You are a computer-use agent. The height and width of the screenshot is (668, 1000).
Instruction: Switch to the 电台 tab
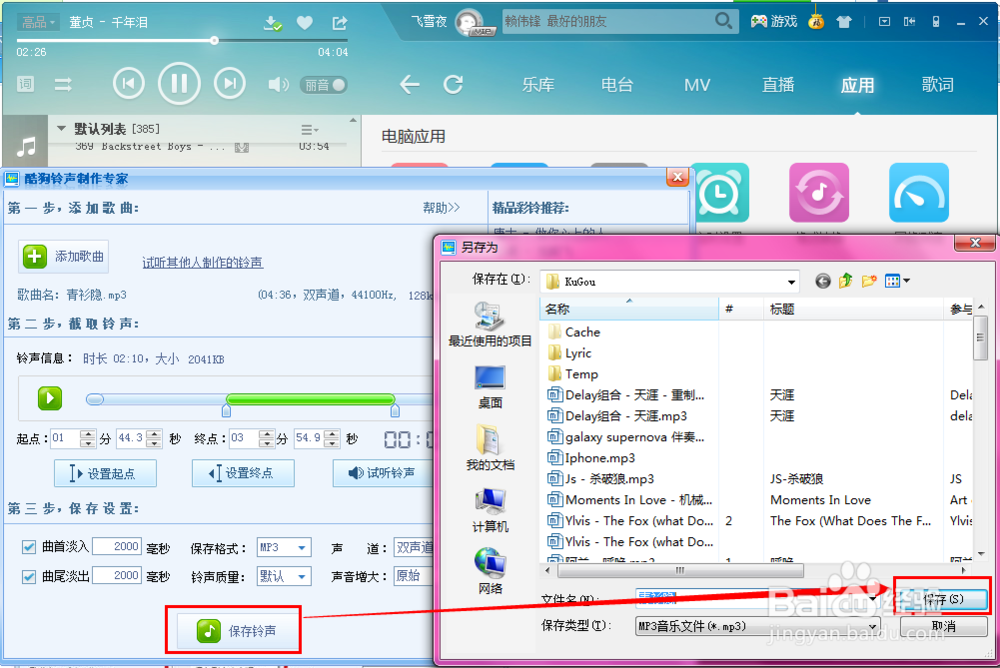617,85
